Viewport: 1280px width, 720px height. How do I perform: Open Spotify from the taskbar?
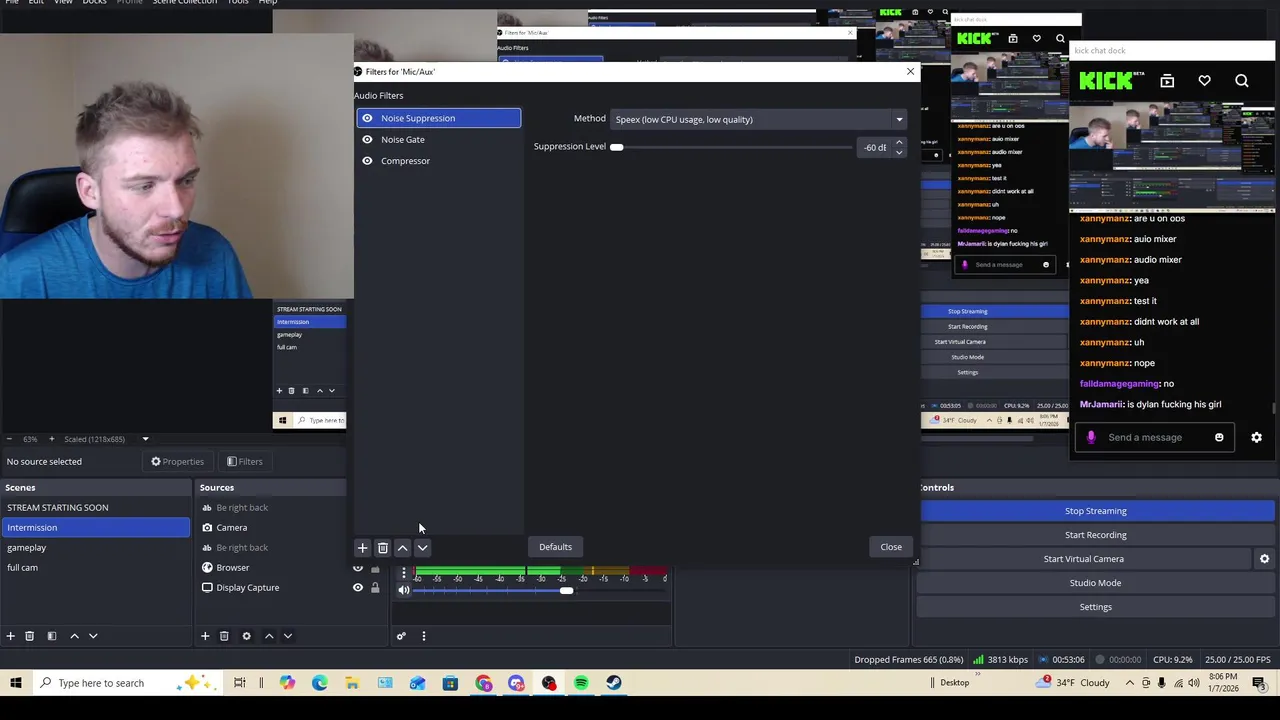coord(581,683)
